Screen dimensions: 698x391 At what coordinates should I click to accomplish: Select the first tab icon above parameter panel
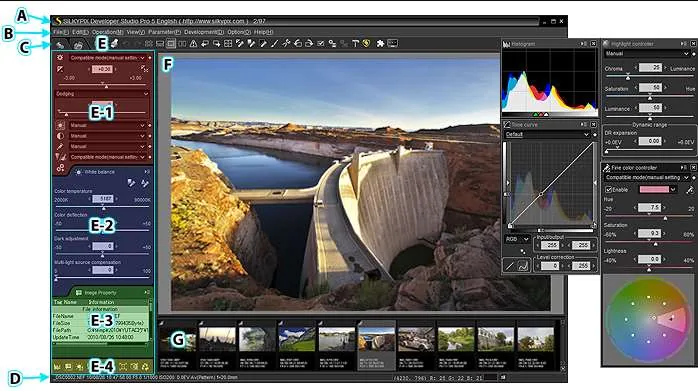[60, 44]
